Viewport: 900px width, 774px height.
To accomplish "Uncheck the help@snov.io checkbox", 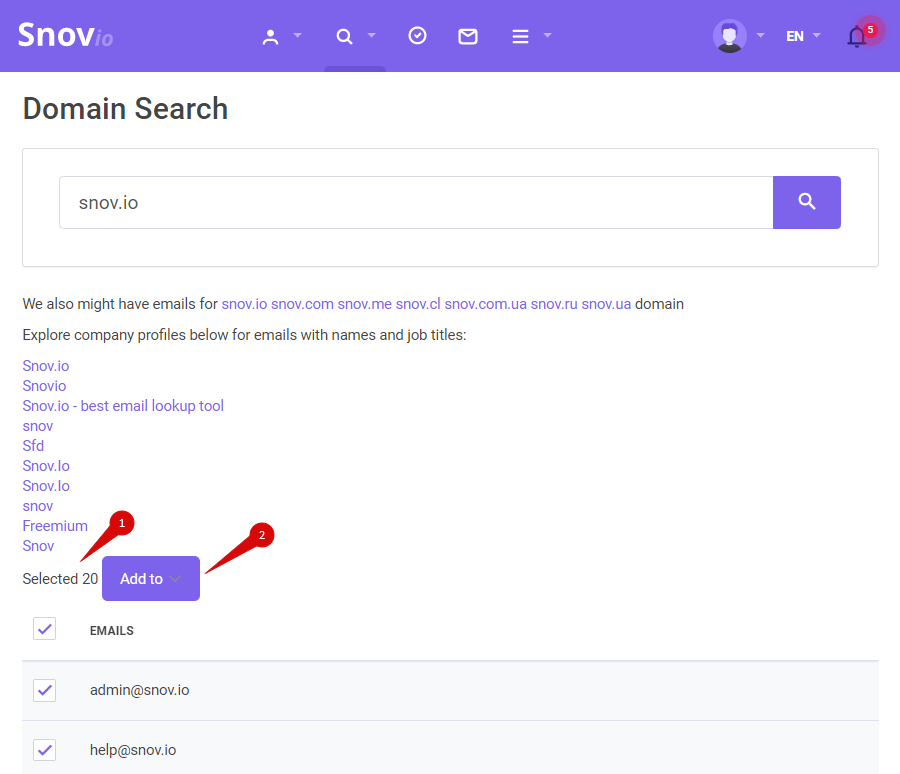I will [x=44, y=750].
